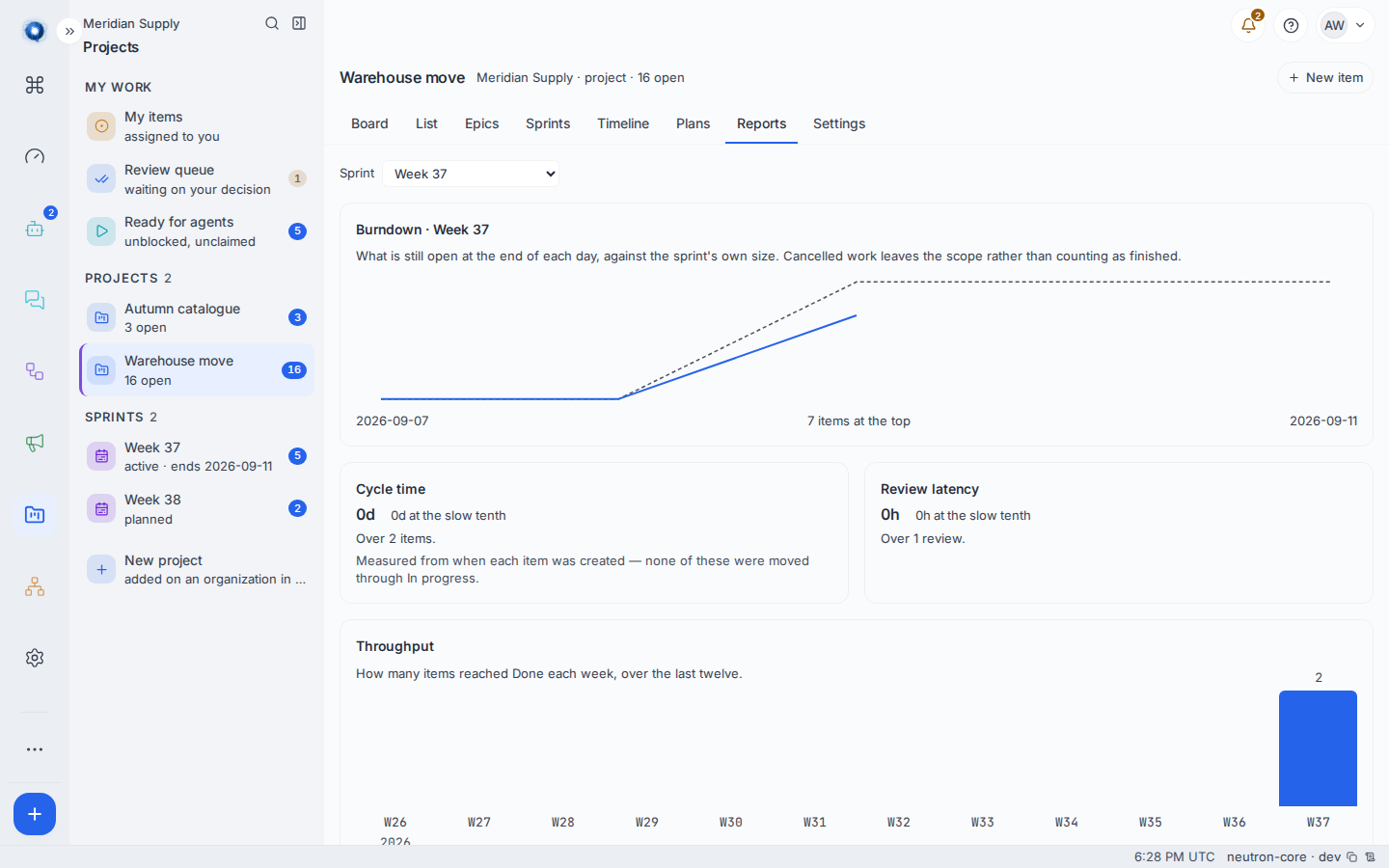Switch to the Board tab
The height and width of the screenshot is (868, 1389).
point(369,123)
